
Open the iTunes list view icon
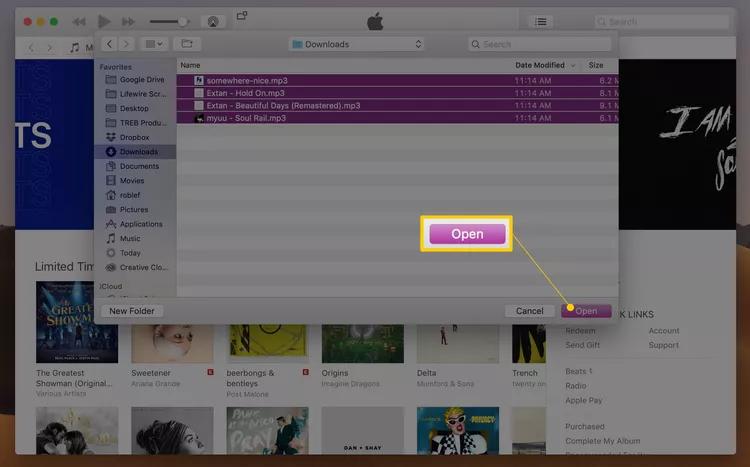coord(540,21)
